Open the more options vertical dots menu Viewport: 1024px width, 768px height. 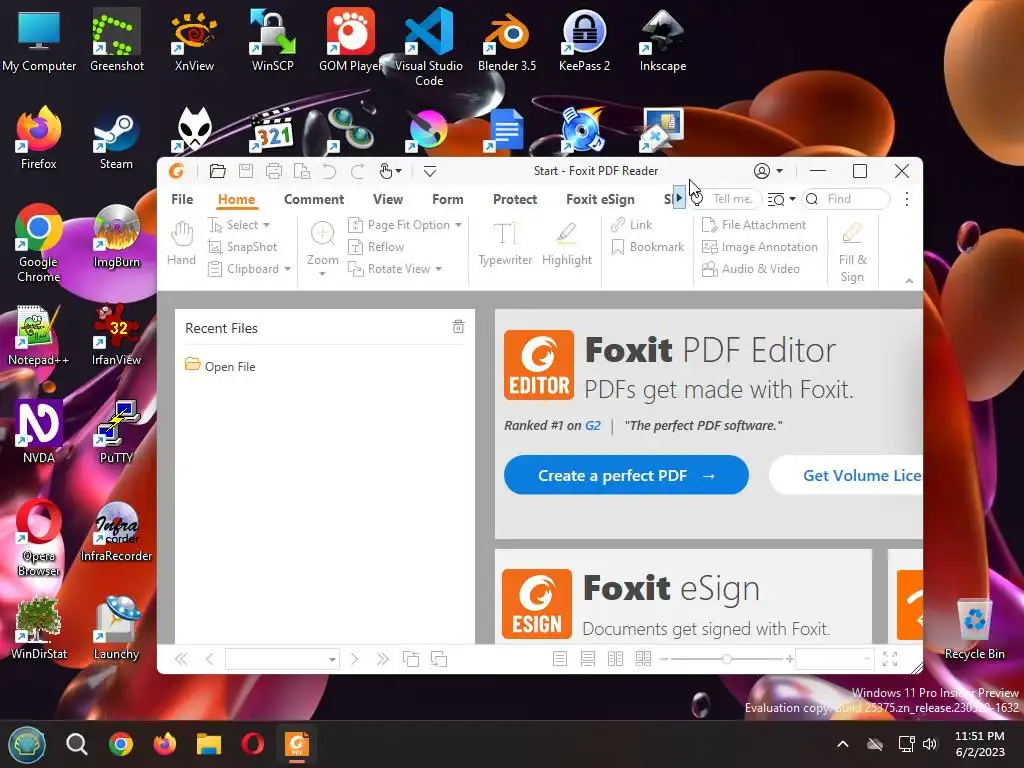[906, 199]
